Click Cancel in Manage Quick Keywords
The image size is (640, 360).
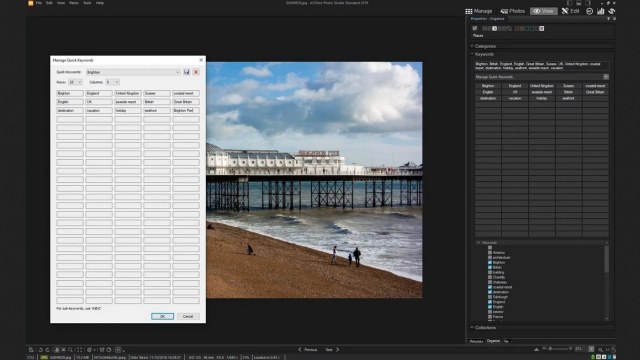click(x=188, y=316)
